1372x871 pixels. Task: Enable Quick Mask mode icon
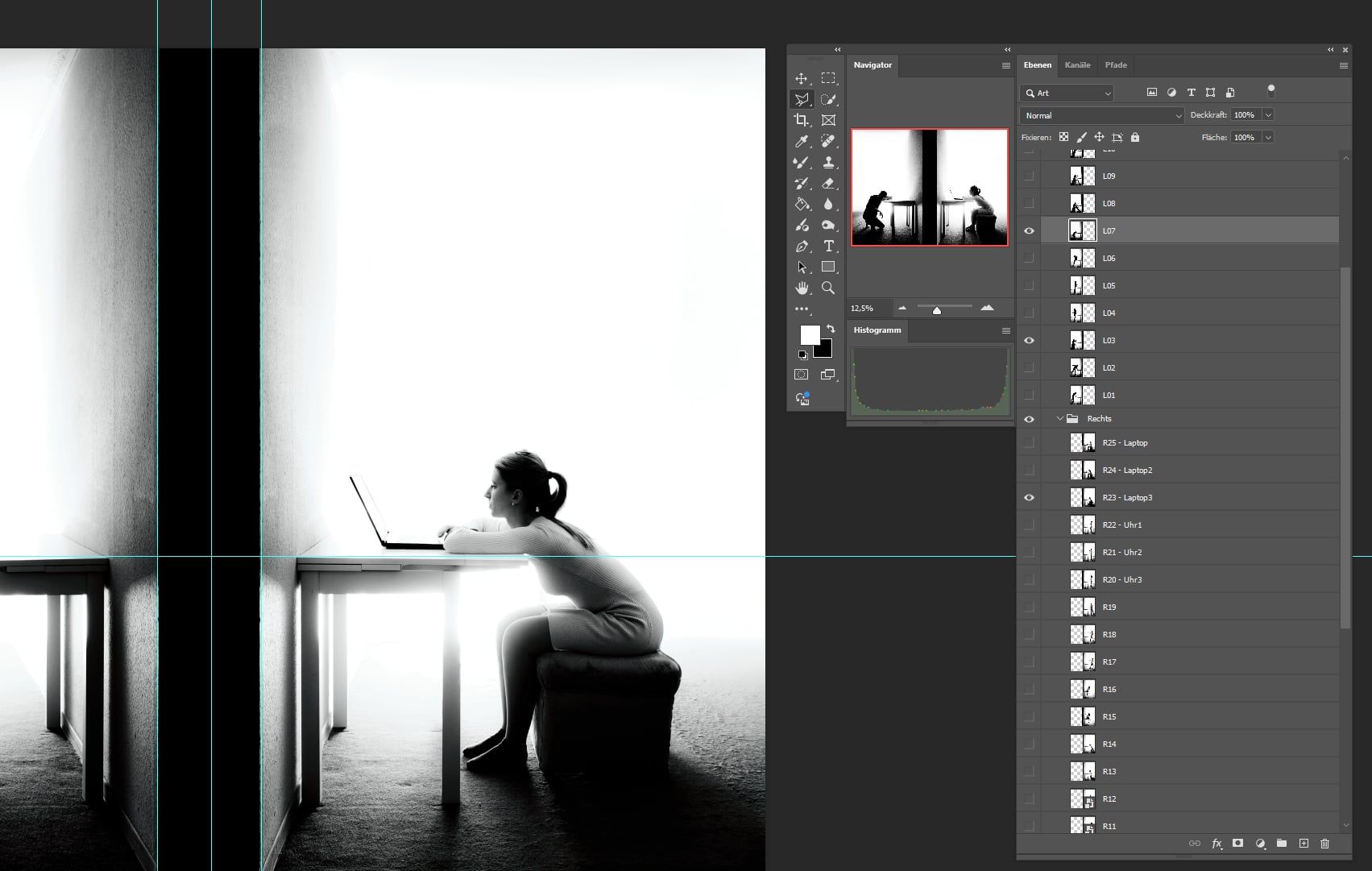[x=801, y=375]
